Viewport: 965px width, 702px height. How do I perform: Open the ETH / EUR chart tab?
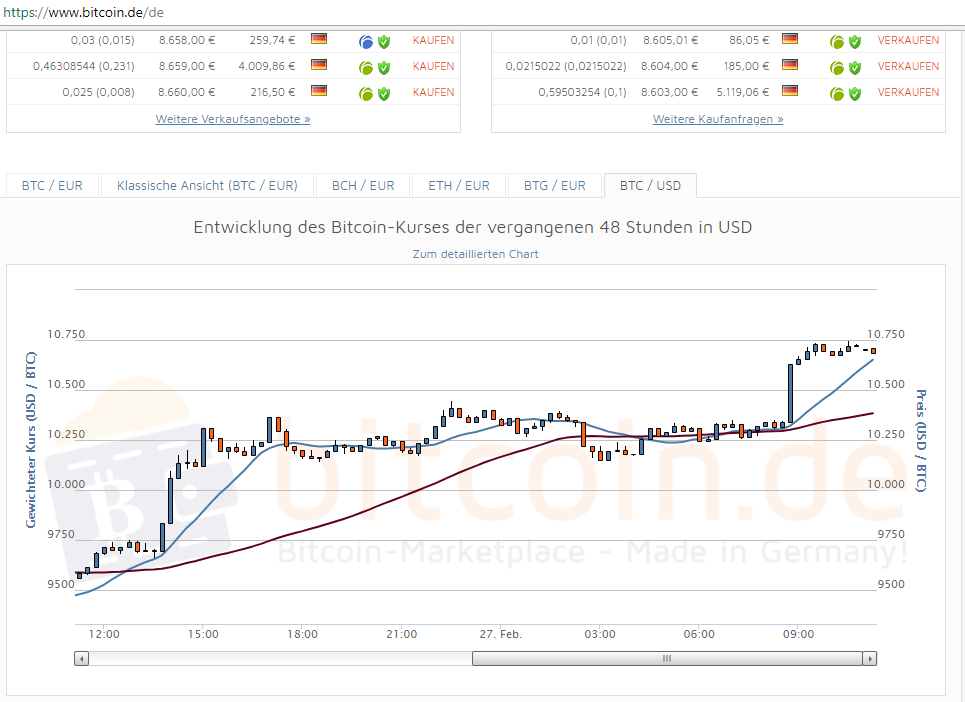(458, 185)
